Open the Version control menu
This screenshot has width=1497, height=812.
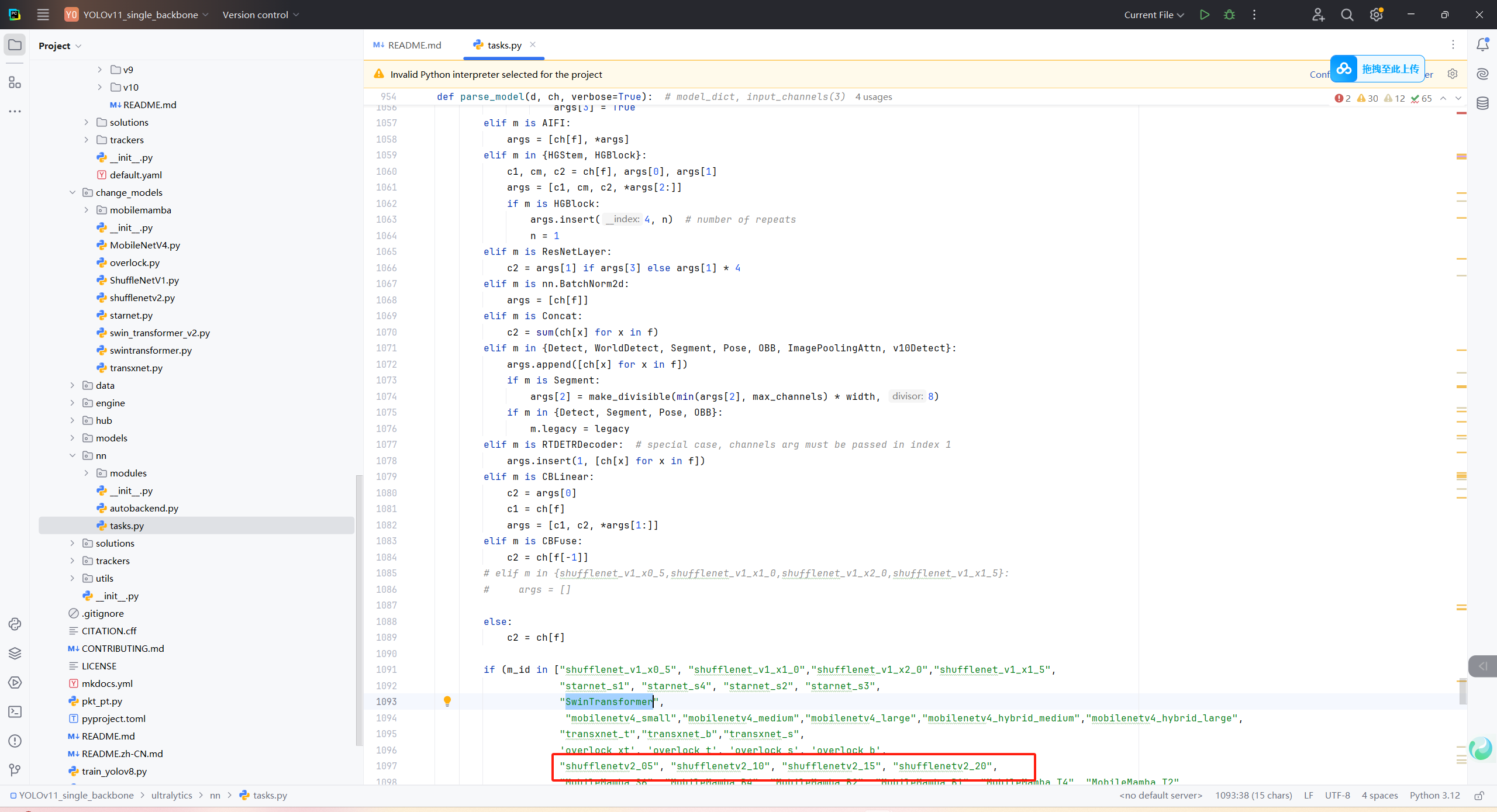(x=260, y=15)
